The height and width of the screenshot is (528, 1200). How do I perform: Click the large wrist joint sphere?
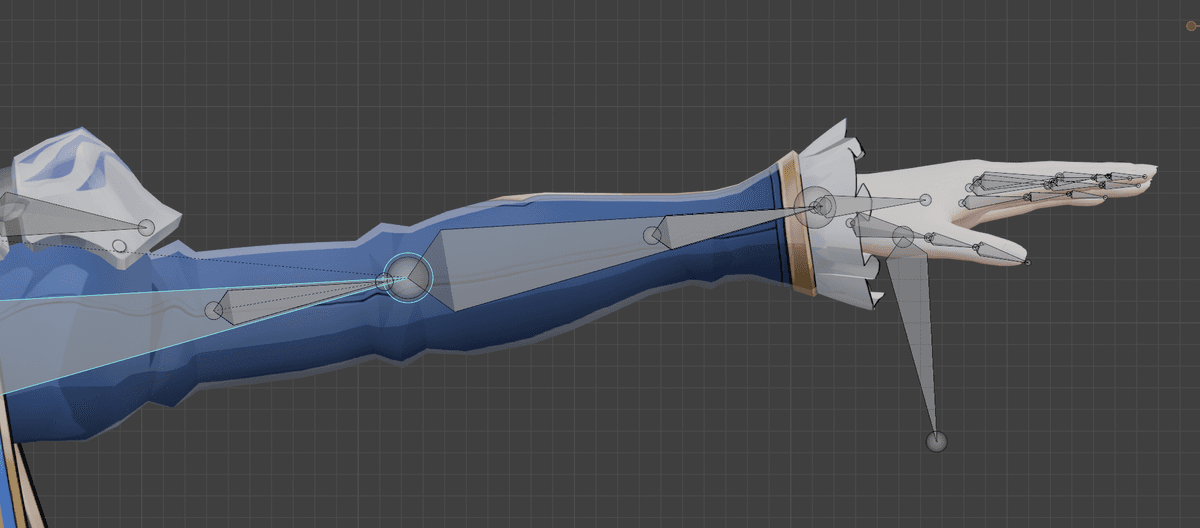click(817, 207)
